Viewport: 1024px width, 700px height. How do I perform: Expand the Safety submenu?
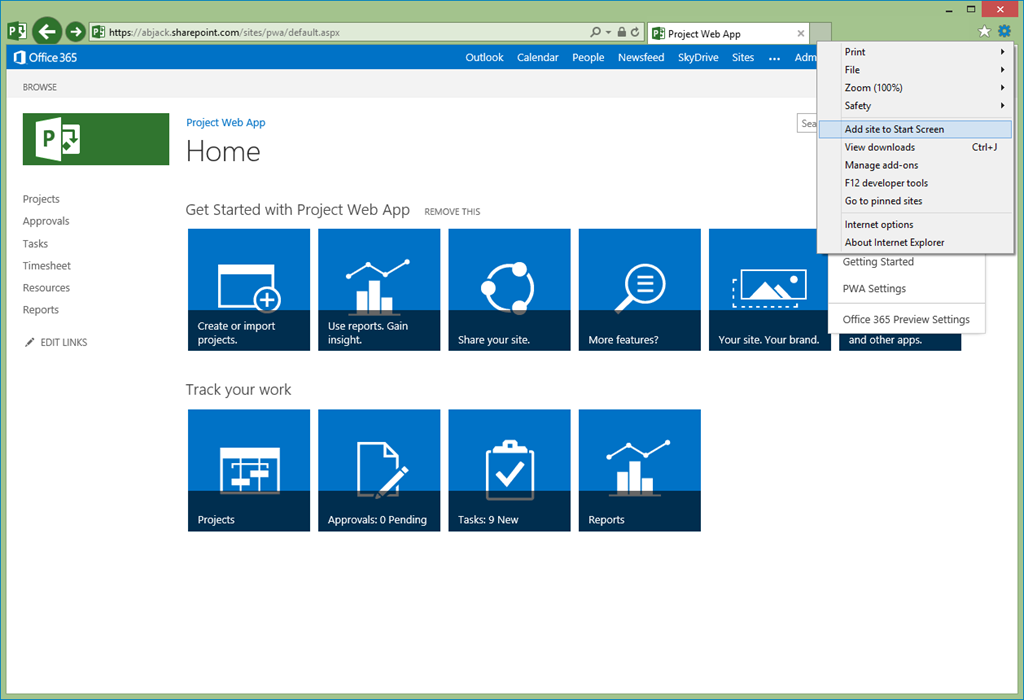(916, 106)
